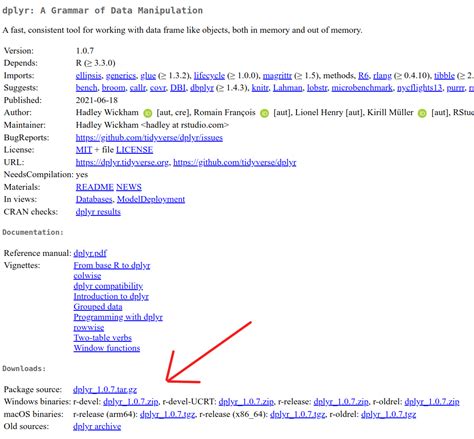Image resolution: width=474 pixels, height=439 pixels.
Task: Open the ellipsis package link
Action: [88, 76]
